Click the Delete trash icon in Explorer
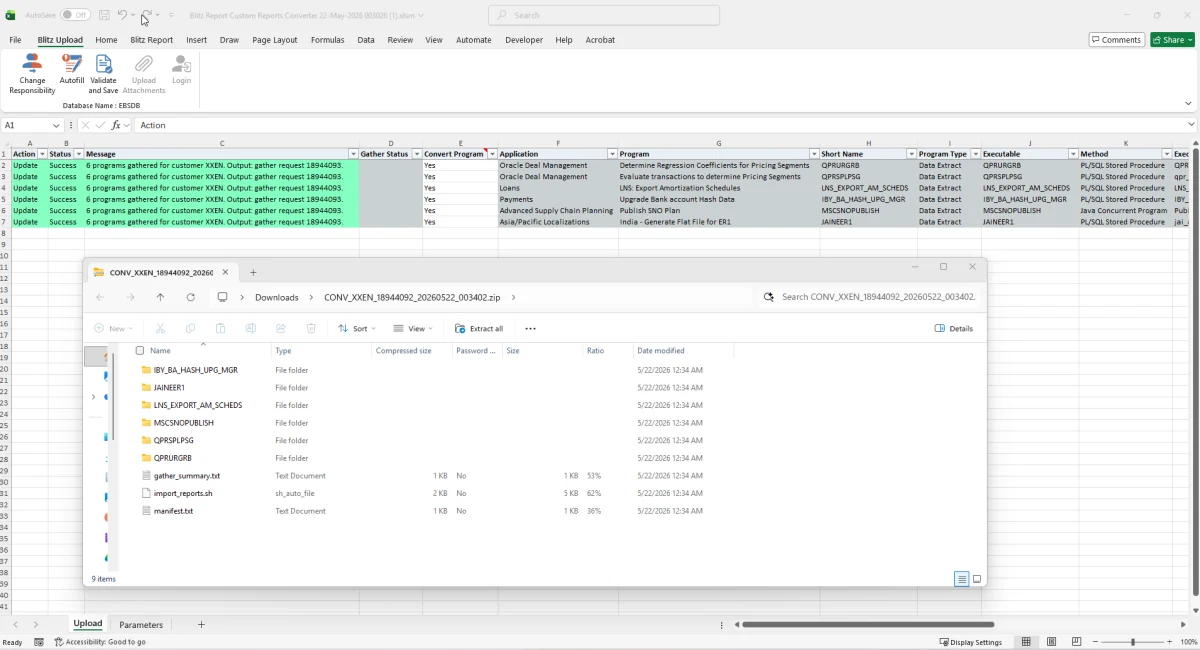Viewport: 1200px width, 650px height. 311,328
